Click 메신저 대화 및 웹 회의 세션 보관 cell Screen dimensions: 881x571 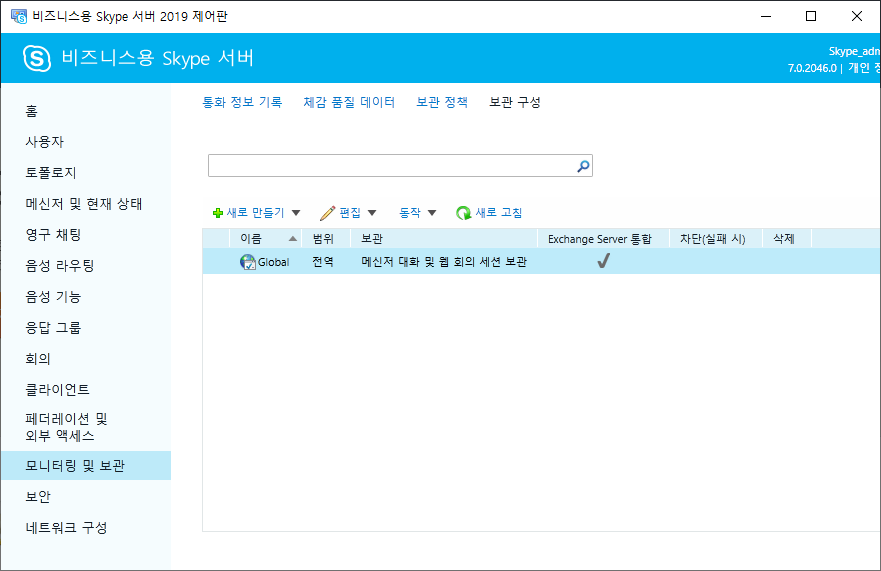(x=444, y=262)
